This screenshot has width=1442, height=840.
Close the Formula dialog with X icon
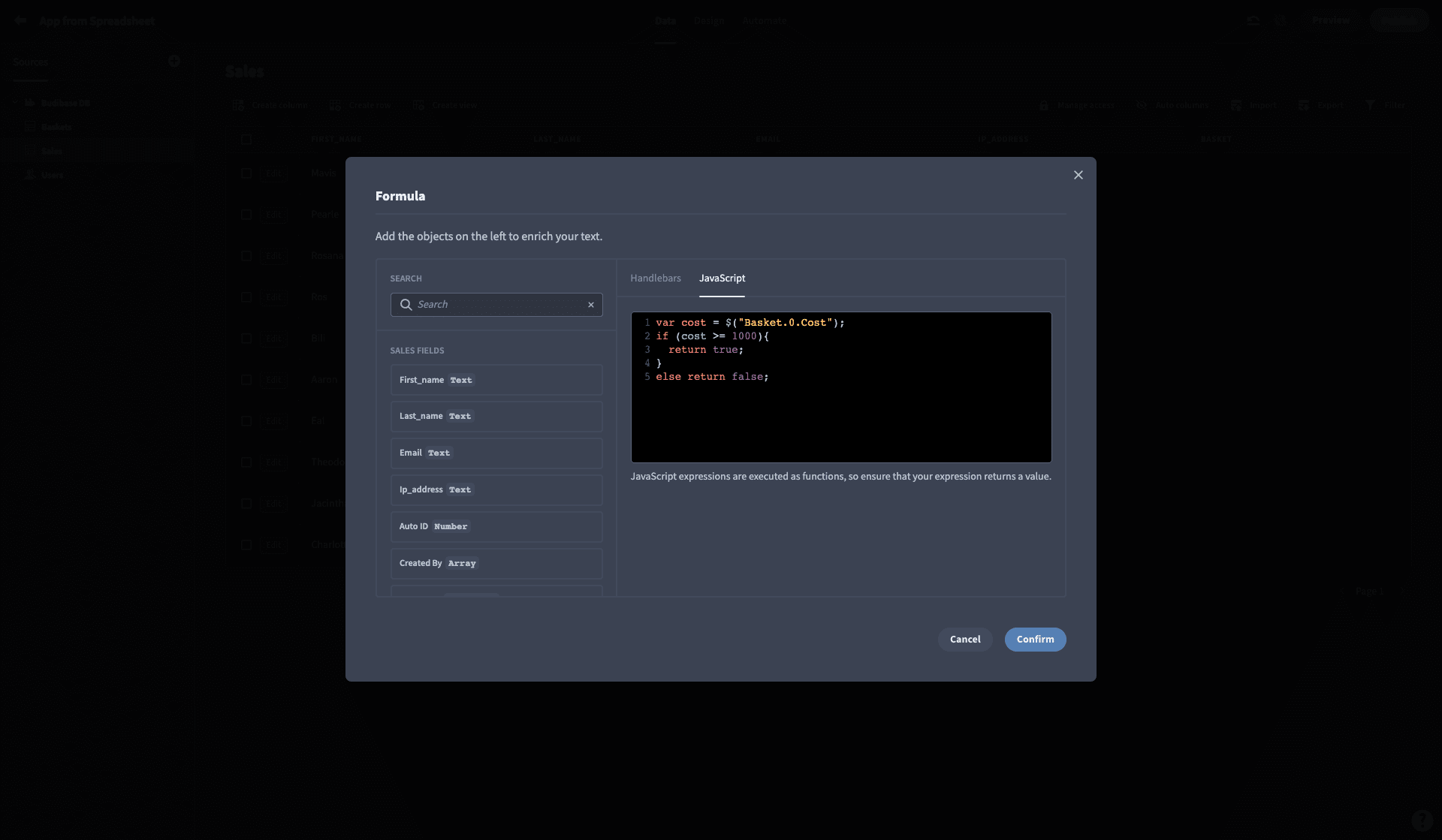point(1078,175)
